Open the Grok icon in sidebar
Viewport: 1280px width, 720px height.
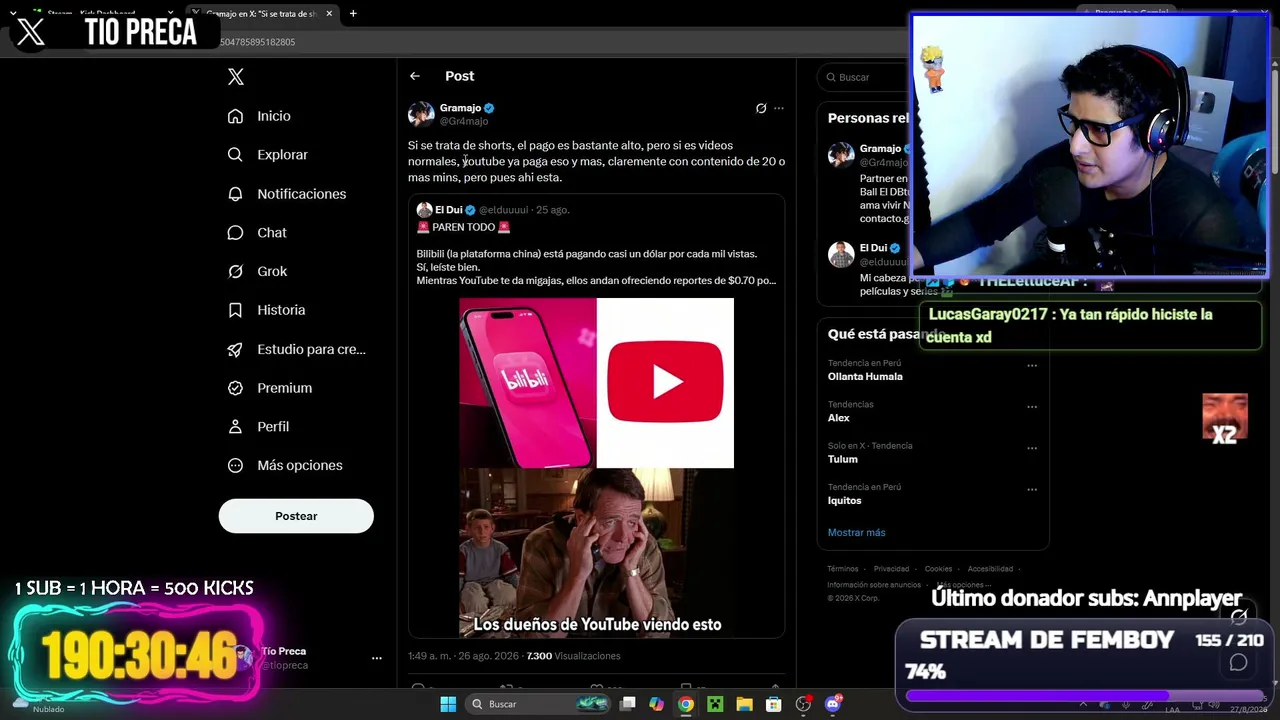[x=235, y=272]
